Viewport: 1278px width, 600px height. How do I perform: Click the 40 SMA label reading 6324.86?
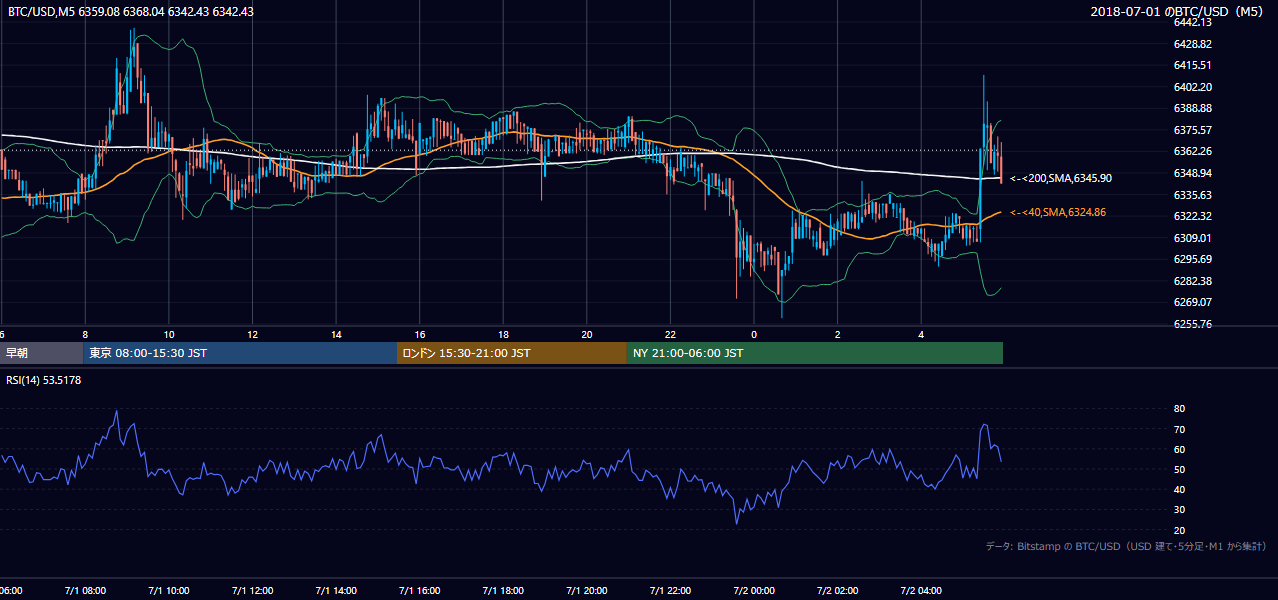pyautogui.click(x=1058, y=212)
